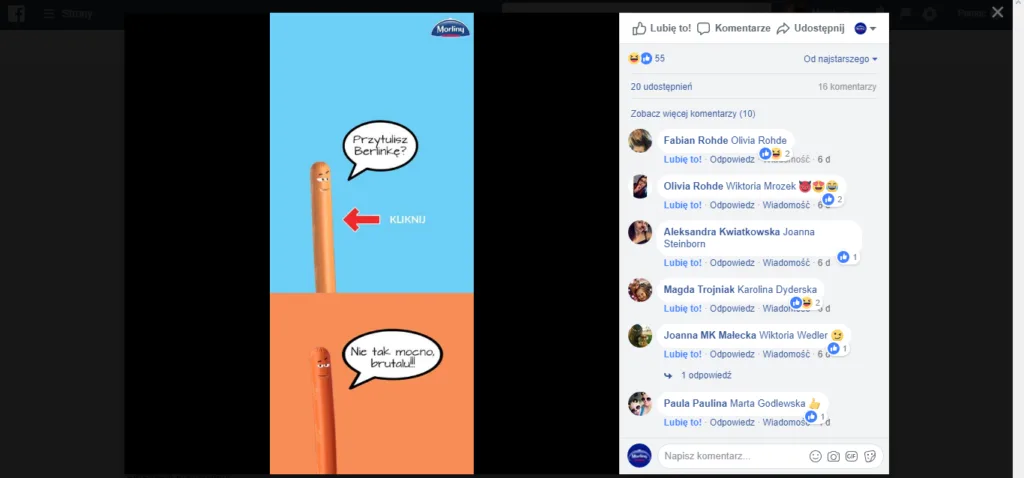Reply to Olivia Rohde's comment

(732, 205)
